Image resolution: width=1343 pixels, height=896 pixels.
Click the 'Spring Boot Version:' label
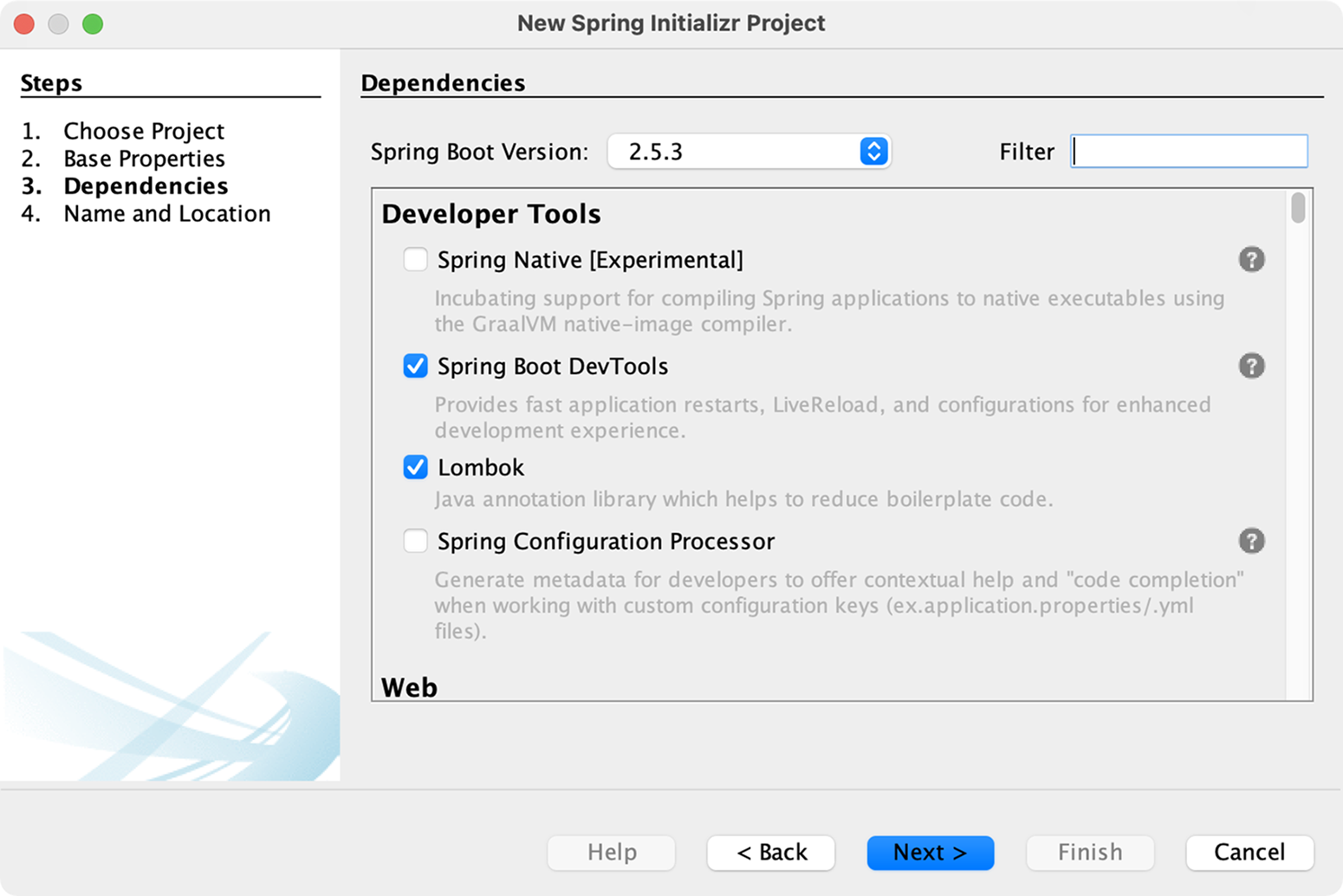[480, 152]
